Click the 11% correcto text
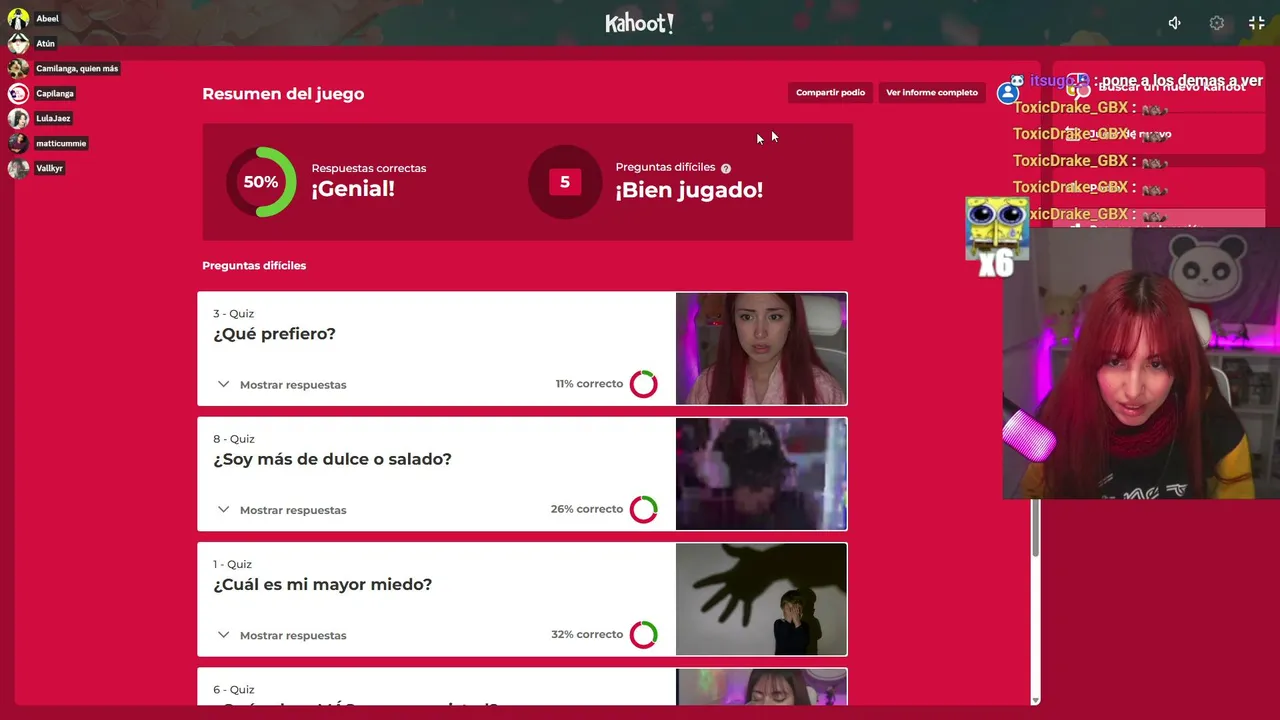 tap(589, 384)
